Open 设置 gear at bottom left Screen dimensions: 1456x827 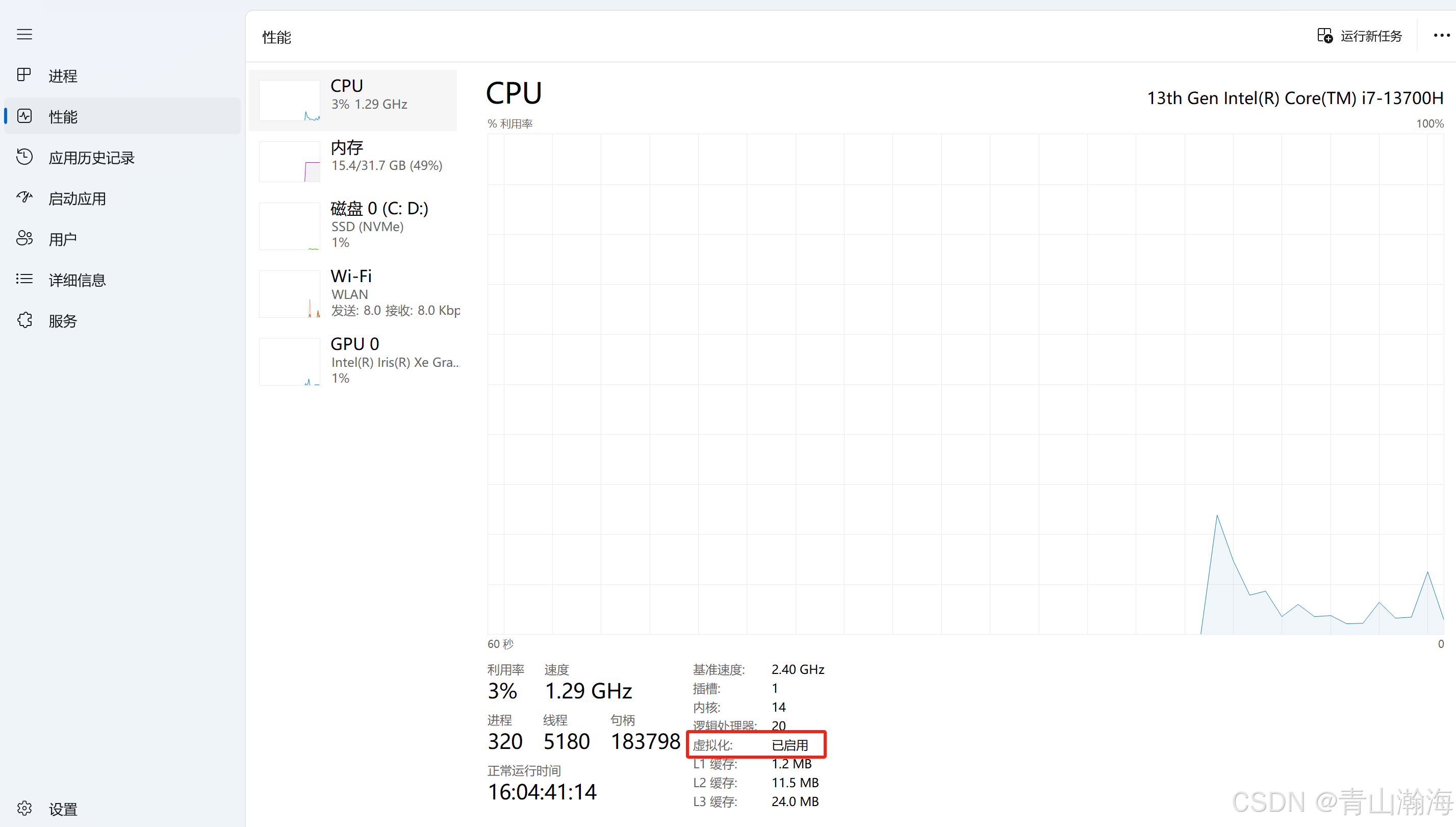24,808
